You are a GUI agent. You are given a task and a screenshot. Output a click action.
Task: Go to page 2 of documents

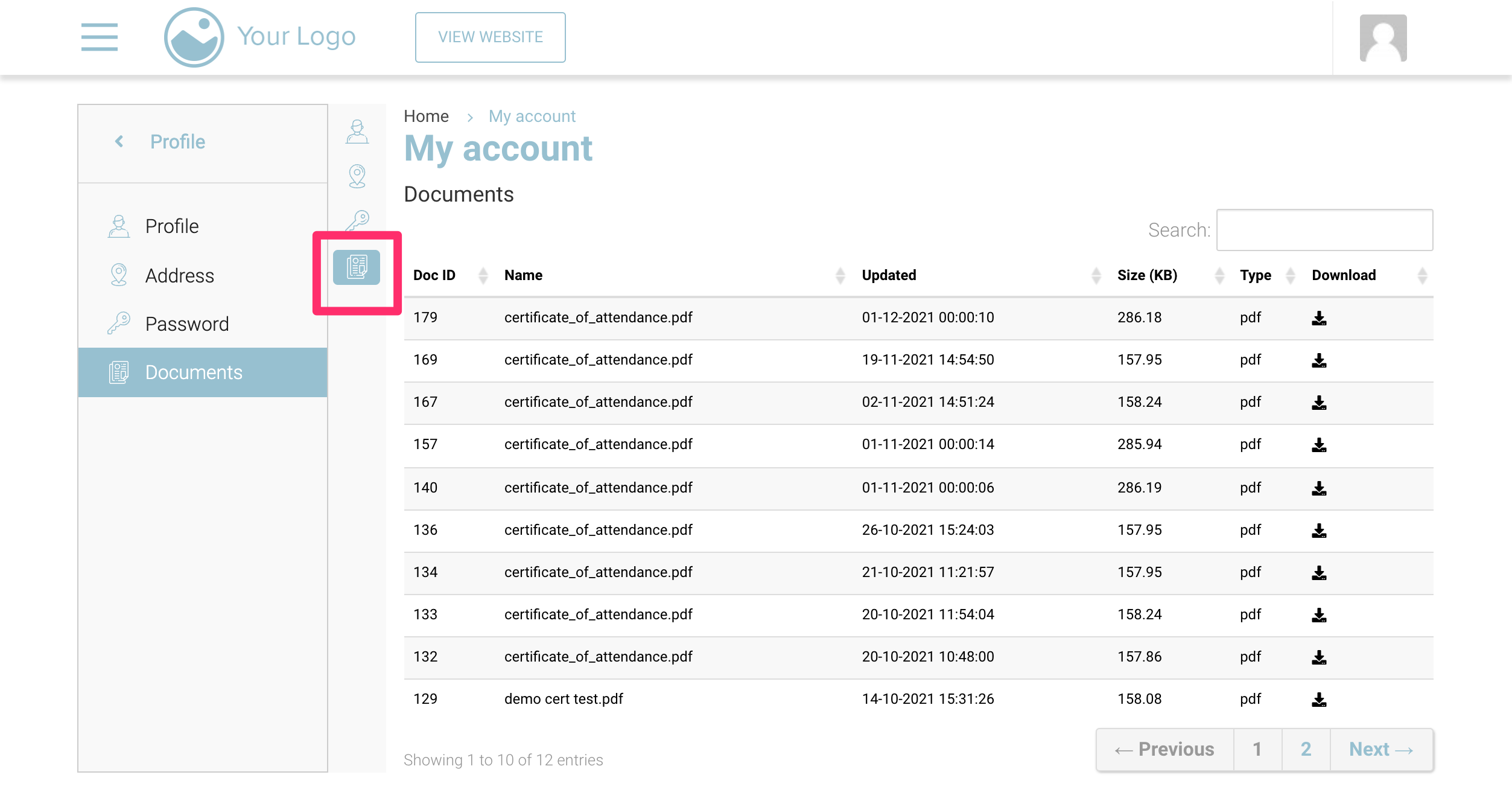tap(1306, 749)
